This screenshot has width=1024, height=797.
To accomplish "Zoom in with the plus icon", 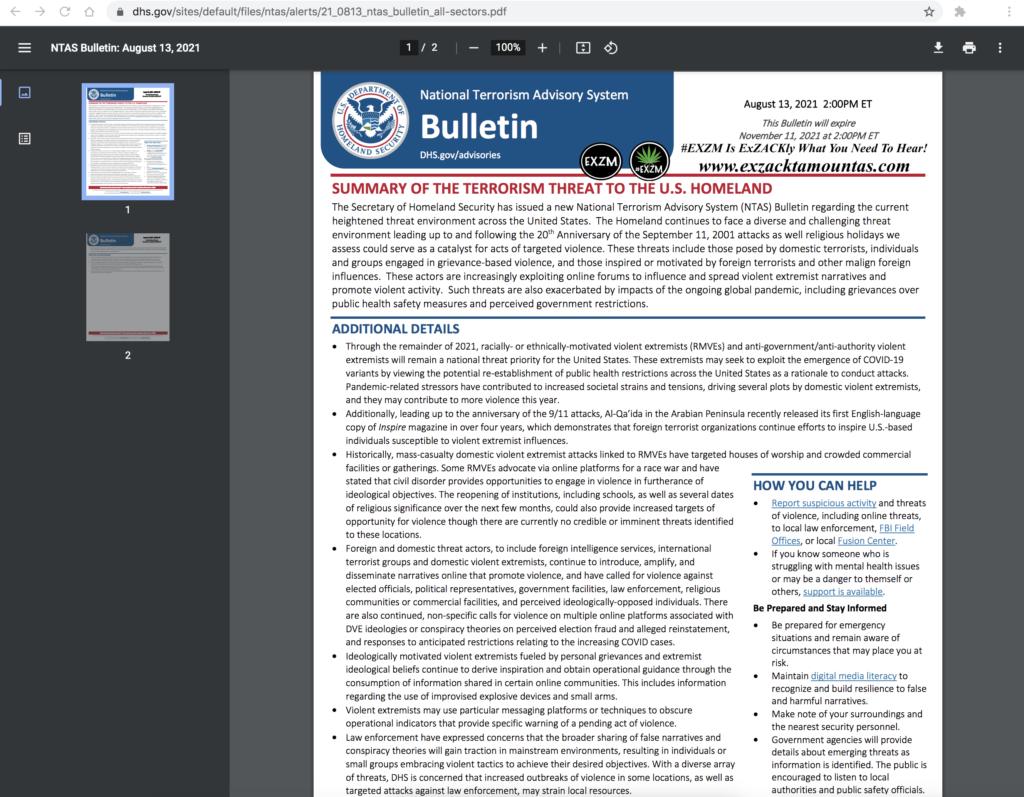I will pyautogui.click(x=542, y=48).
